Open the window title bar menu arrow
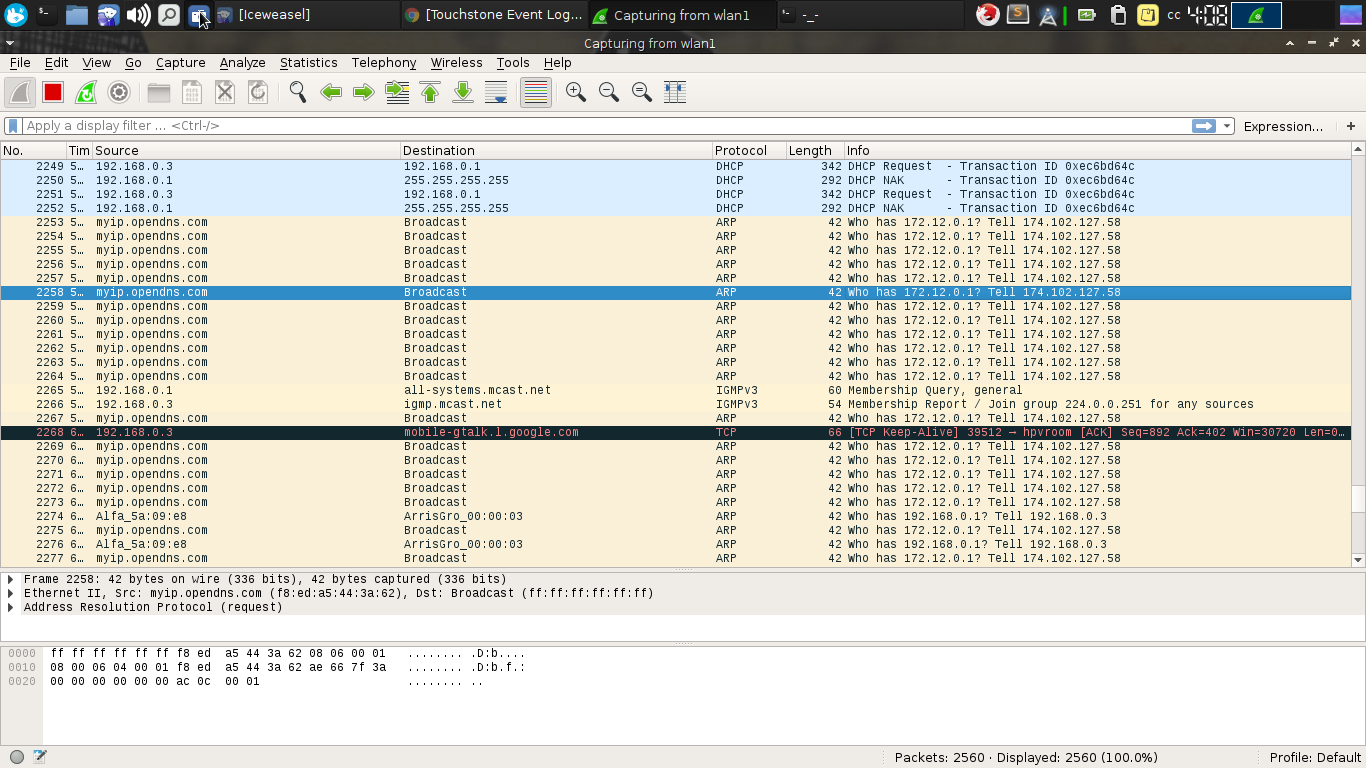Image resolution: width=1366 pixels, height=768 pixels. click(9, 43)
